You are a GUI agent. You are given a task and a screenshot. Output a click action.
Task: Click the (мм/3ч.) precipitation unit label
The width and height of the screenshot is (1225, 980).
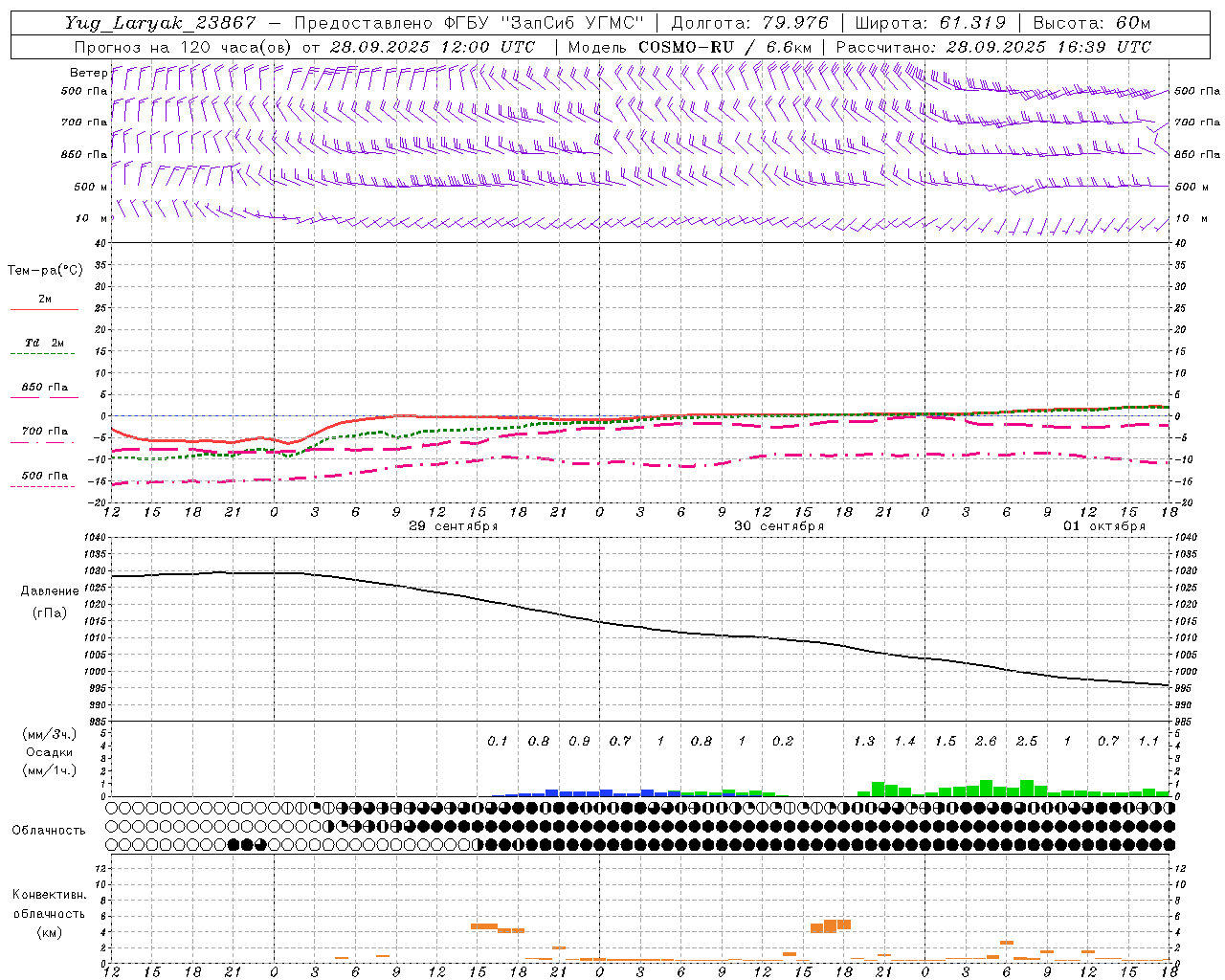(x=50, y=734)
